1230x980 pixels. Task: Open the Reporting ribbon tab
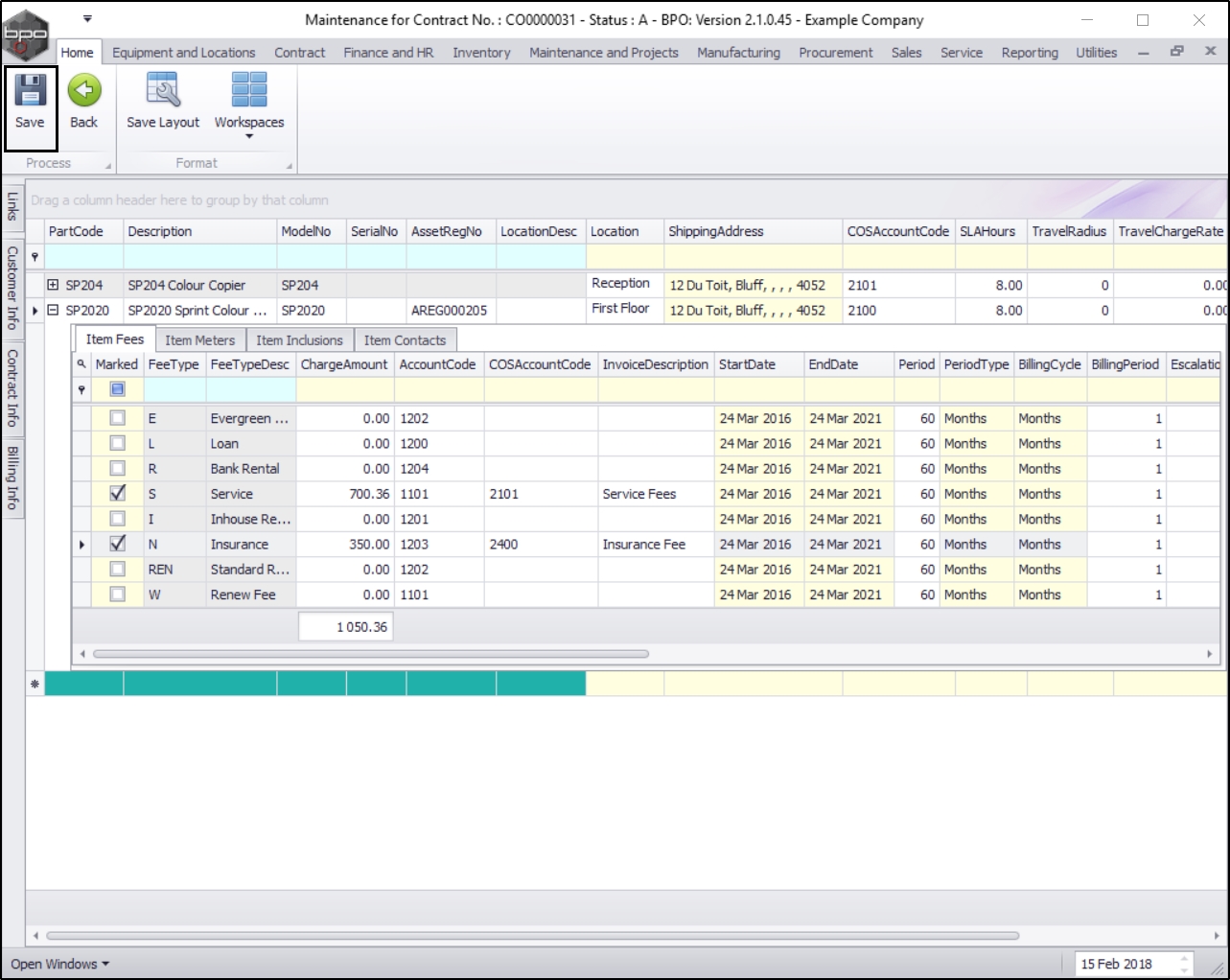[x=1030, y=53]
